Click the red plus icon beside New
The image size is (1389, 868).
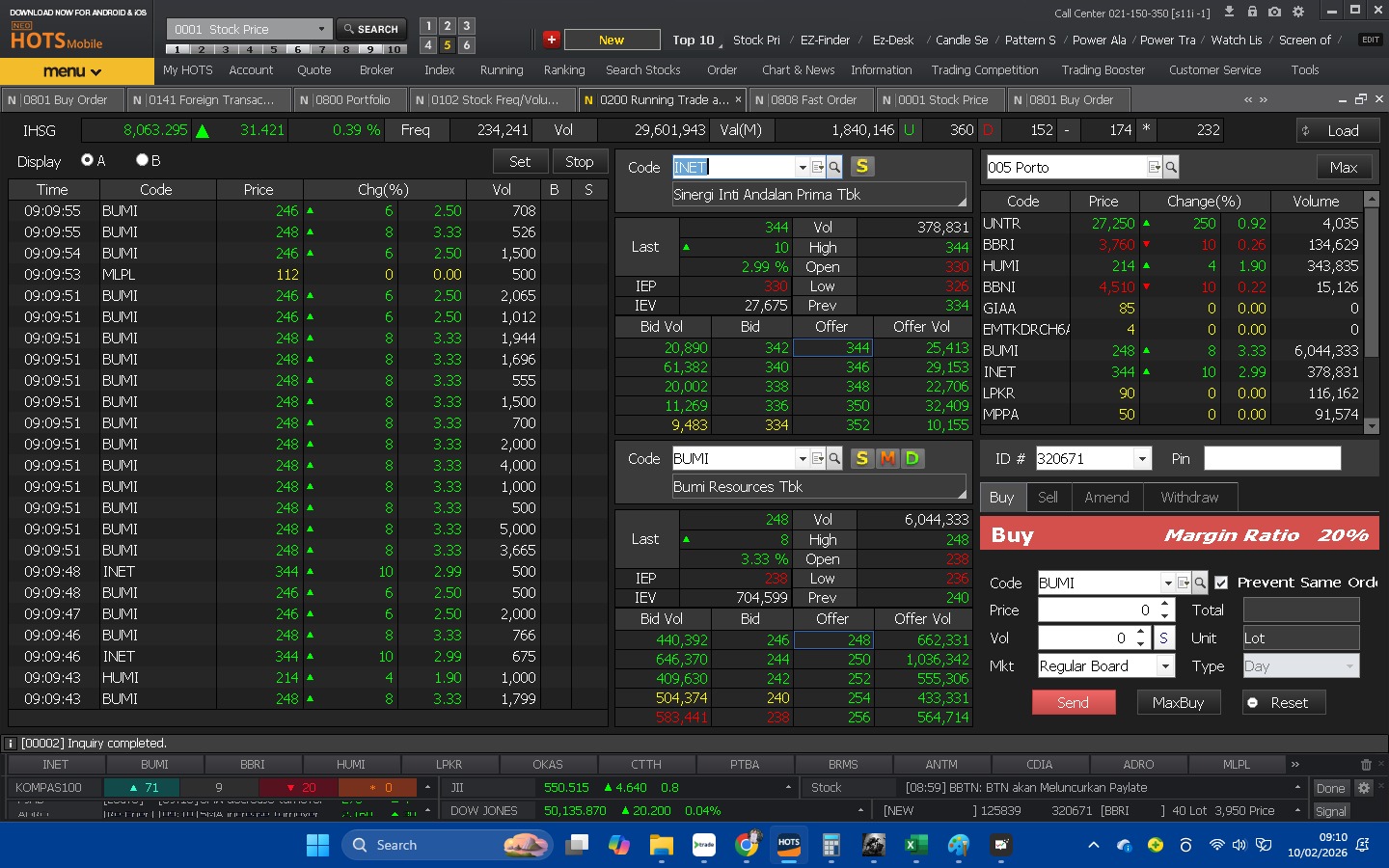point(551,40)
